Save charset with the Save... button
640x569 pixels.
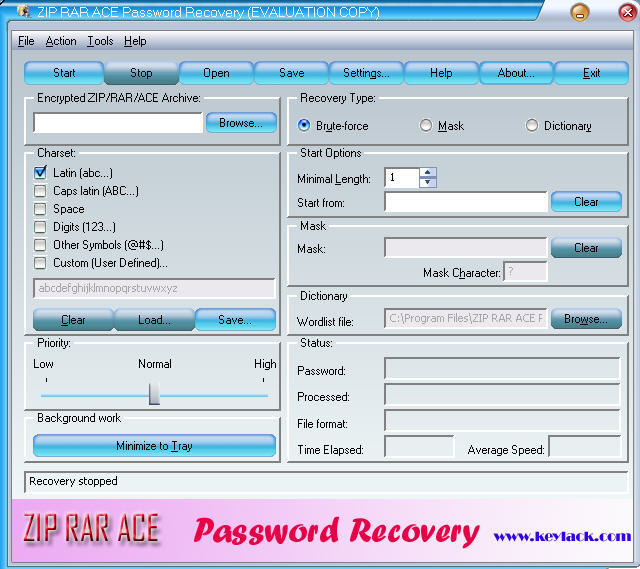(x=235, y=320)
